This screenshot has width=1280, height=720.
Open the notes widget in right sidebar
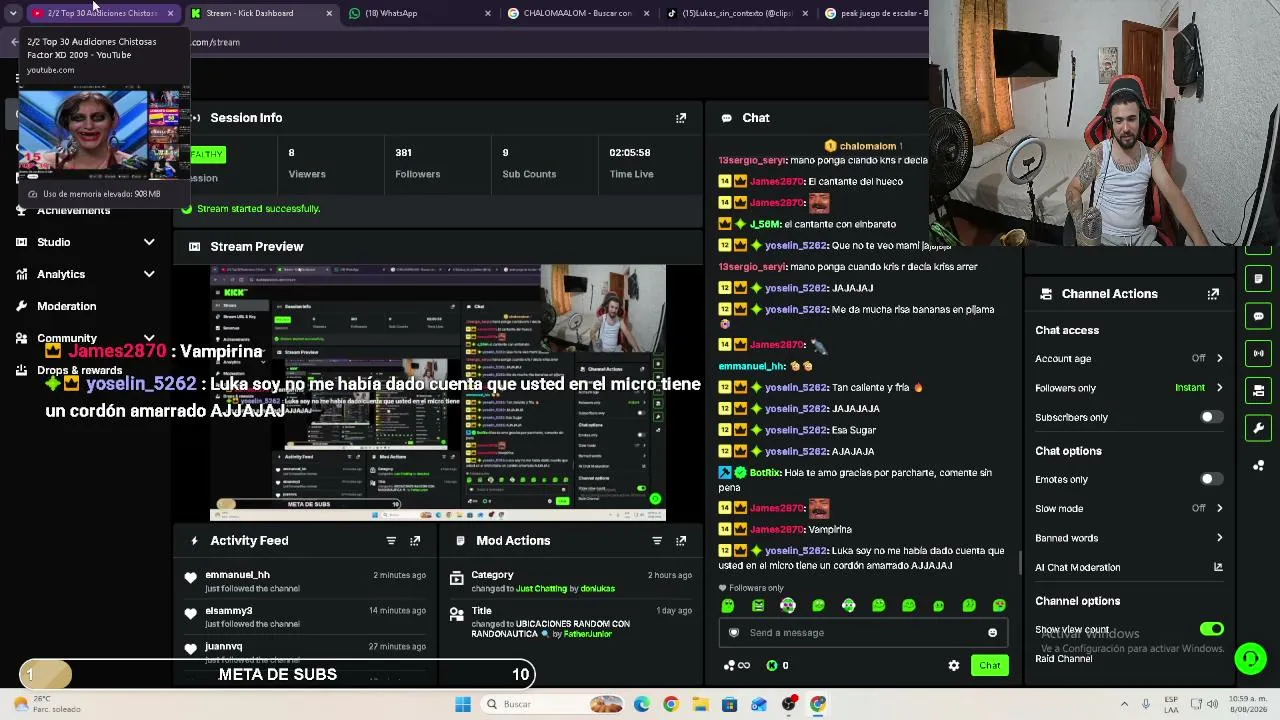[1258, 279]
